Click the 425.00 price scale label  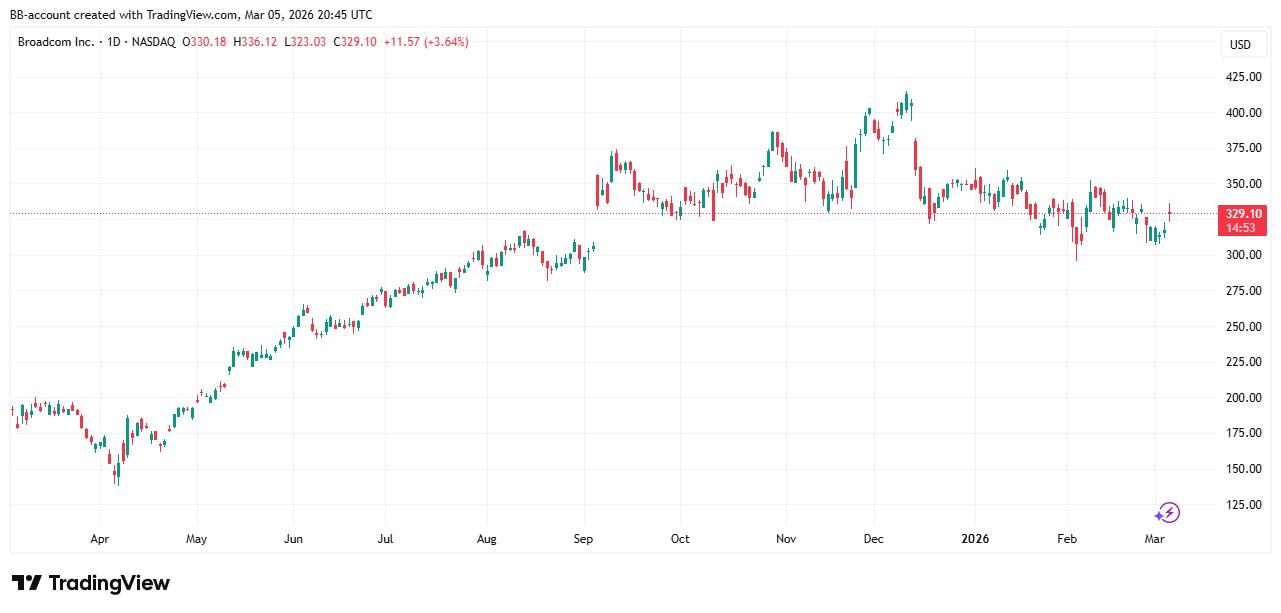pyautogui.click(x=1242, y=76)
